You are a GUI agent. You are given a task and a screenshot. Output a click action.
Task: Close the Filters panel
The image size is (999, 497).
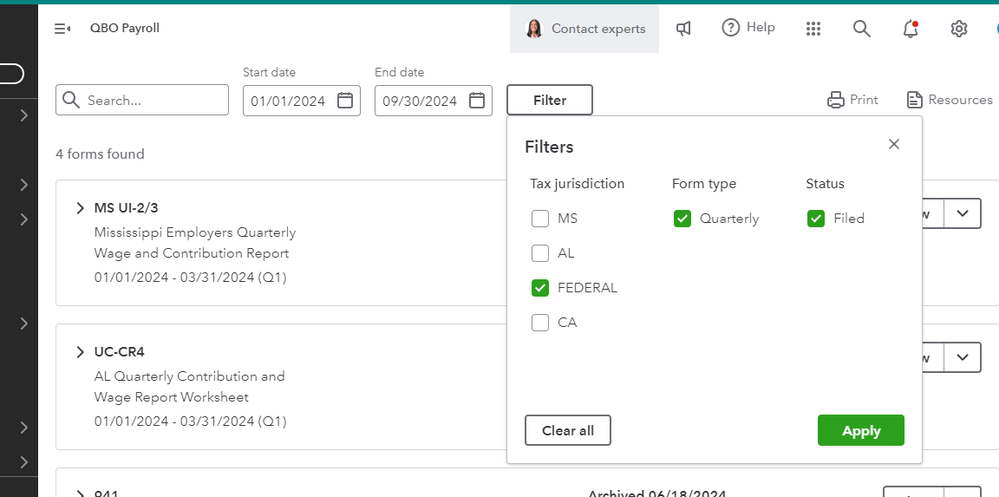click(894, 144)
